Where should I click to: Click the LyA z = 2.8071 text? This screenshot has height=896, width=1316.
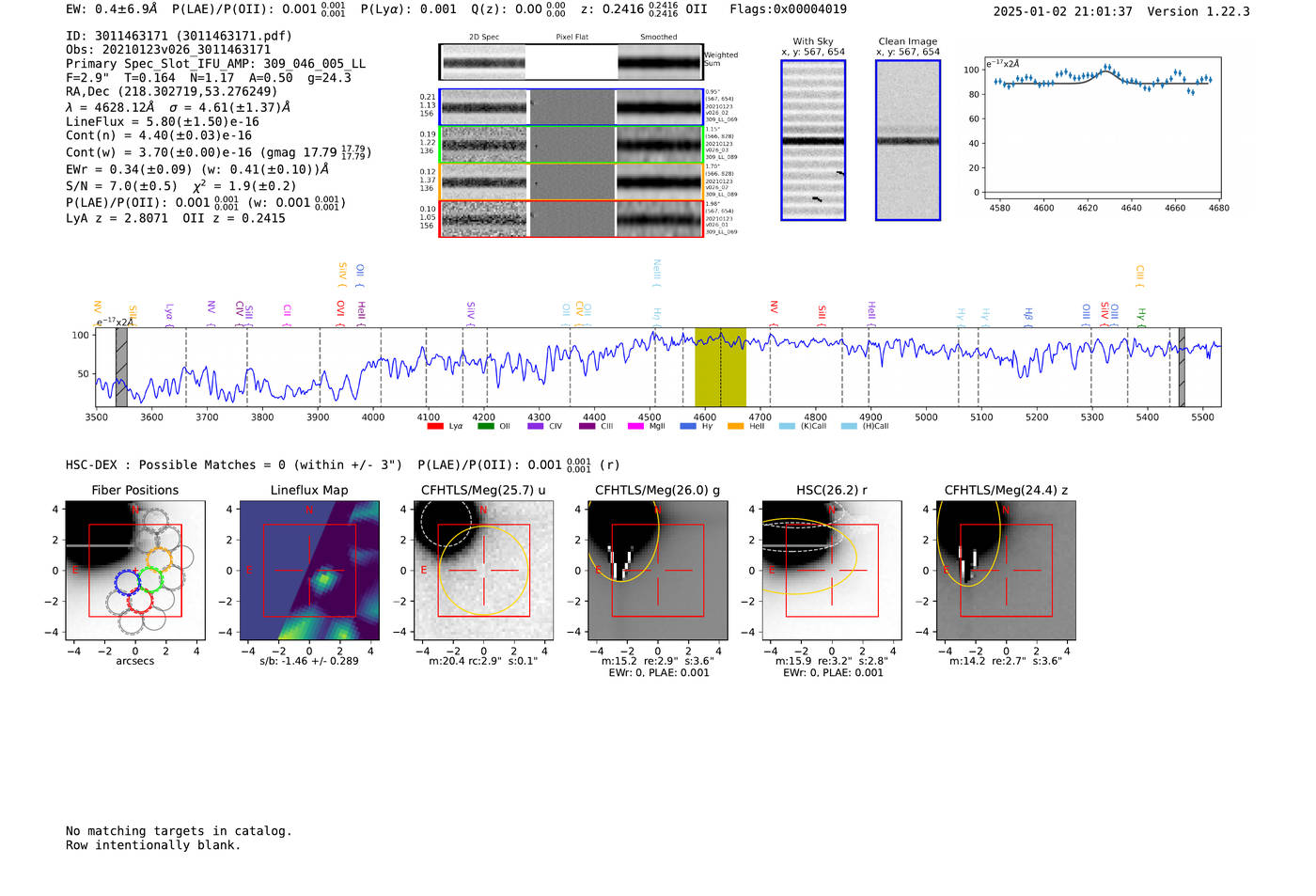117,218
